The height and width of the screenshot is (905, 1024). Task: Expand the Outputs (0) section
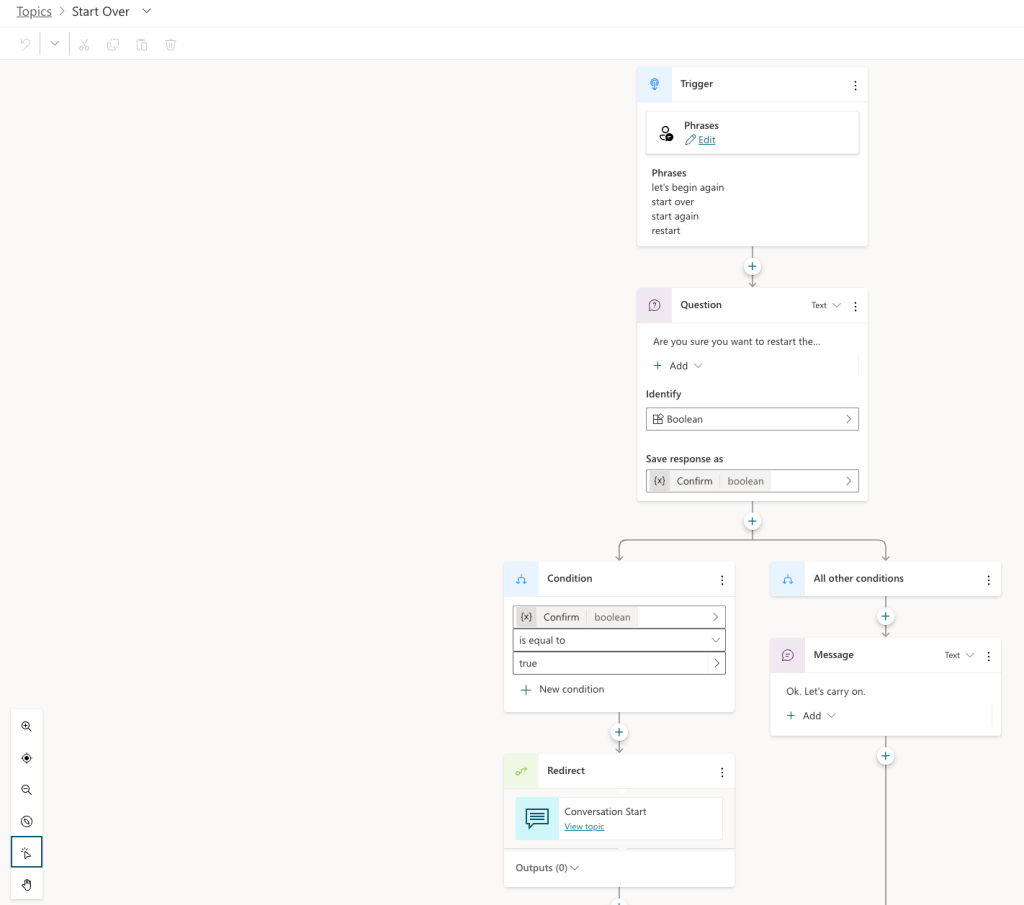point(547,868)
